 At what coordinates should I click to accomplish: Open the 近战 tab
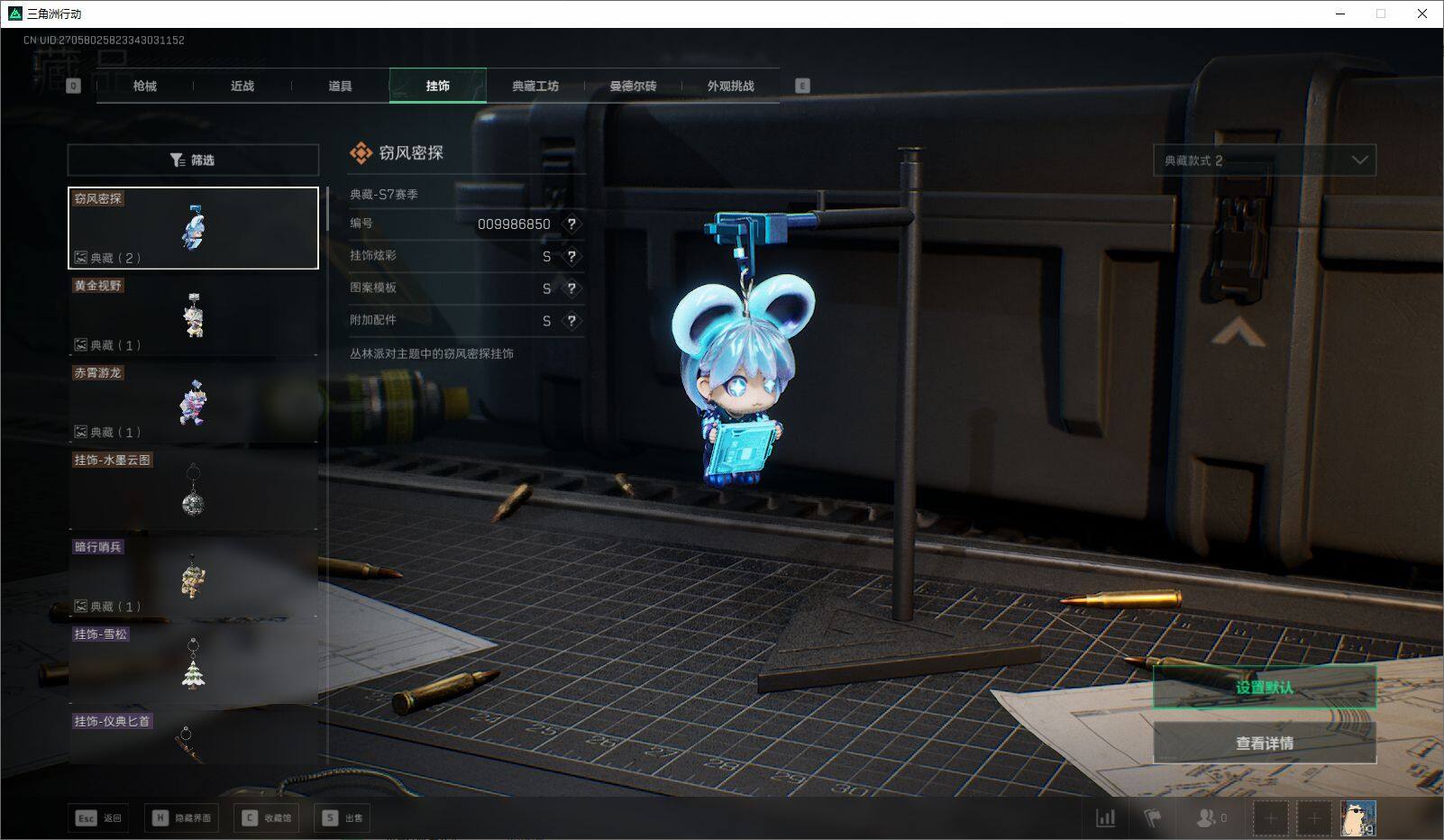click(242, 86)
